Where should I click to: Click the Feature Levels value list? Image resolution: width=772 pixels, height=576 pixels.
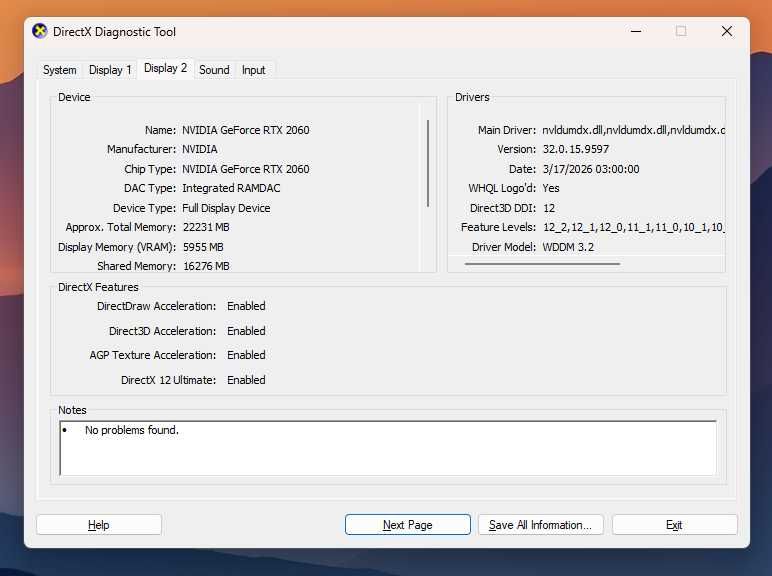point(634,227)
